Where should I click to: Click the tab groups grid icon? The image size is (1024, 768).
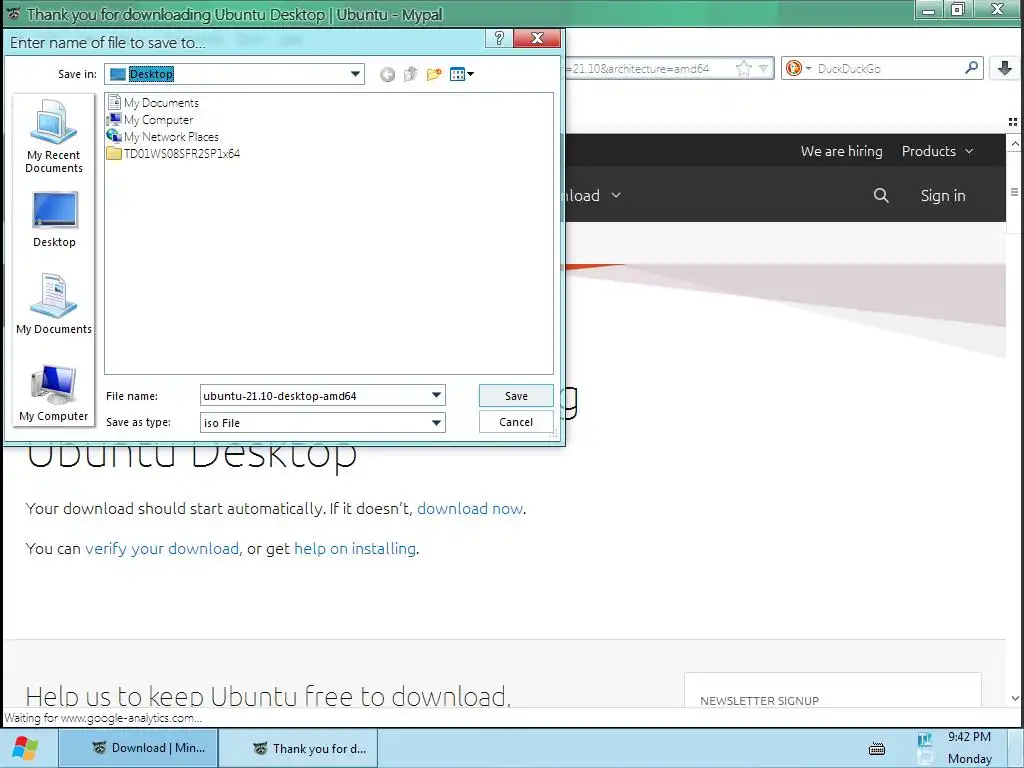pos(1013,121)
